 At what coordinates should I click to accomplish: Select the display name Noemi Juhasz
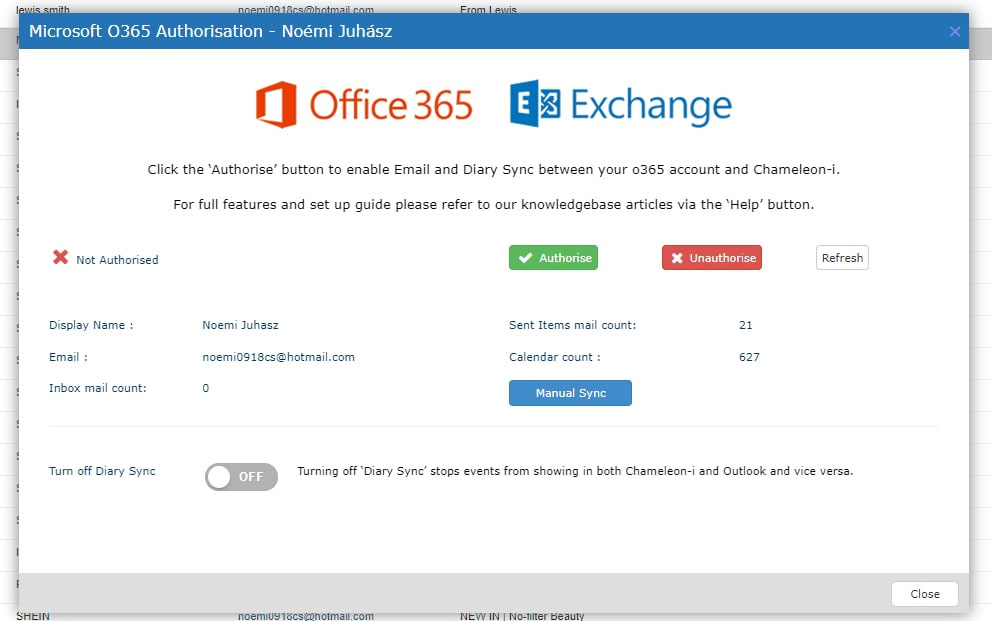coord(240,325)
